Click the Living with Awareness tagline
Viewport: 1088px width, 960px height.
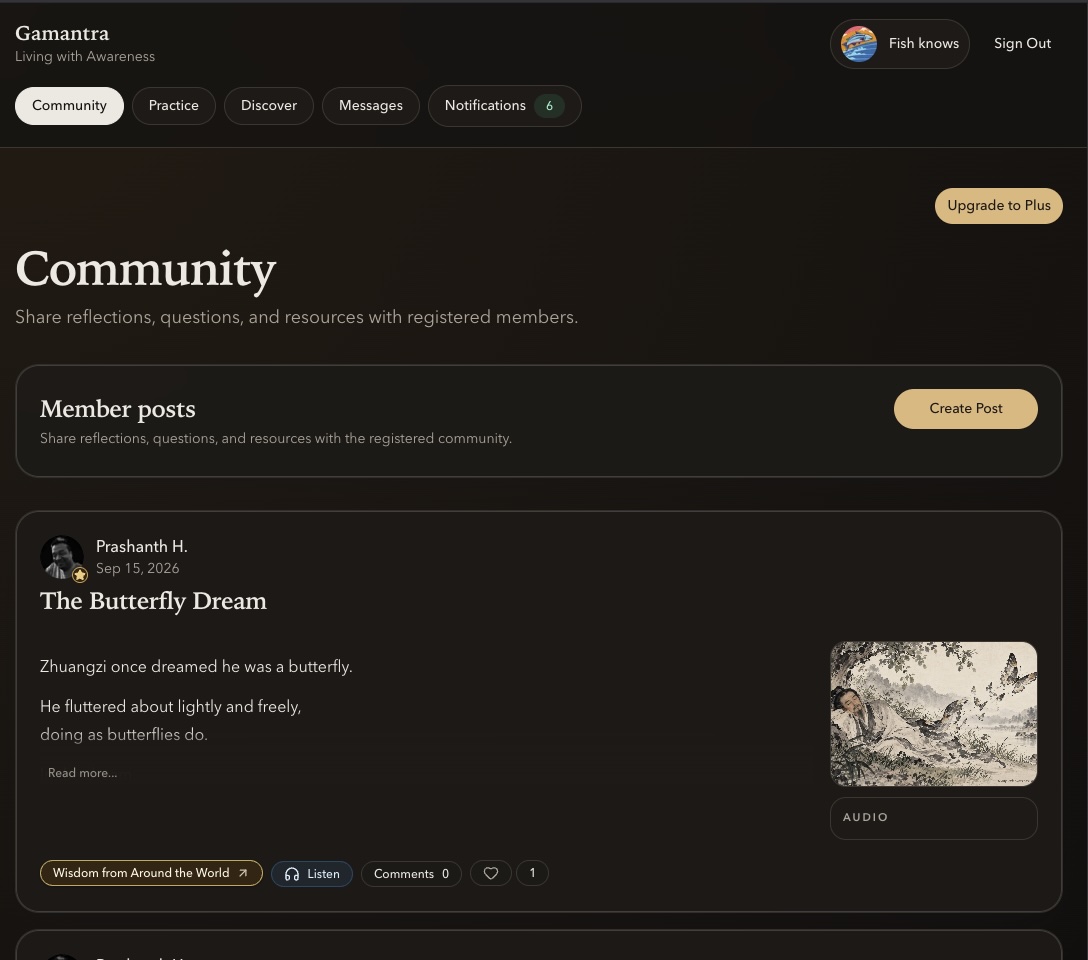tap(85, 56)
